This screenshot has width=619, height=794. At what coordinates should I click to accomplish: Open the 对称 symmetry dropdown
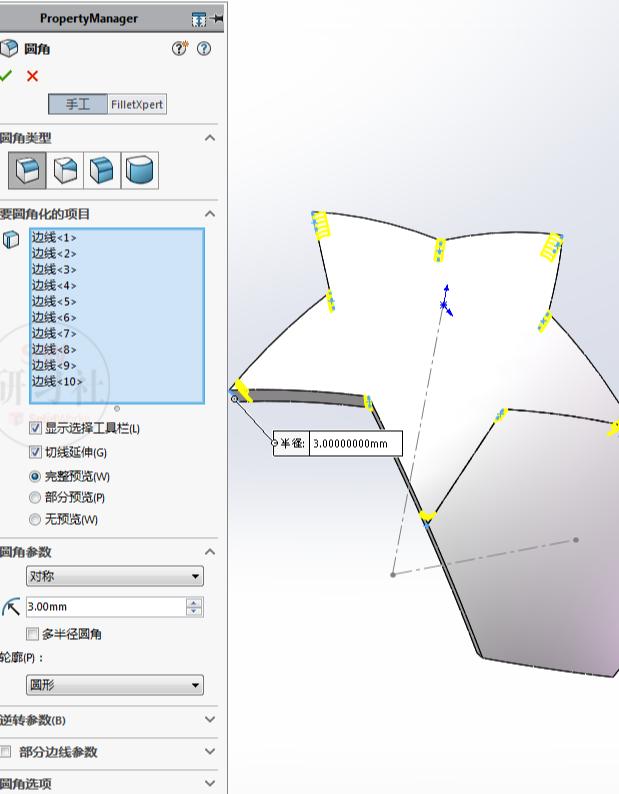[115, 576]
